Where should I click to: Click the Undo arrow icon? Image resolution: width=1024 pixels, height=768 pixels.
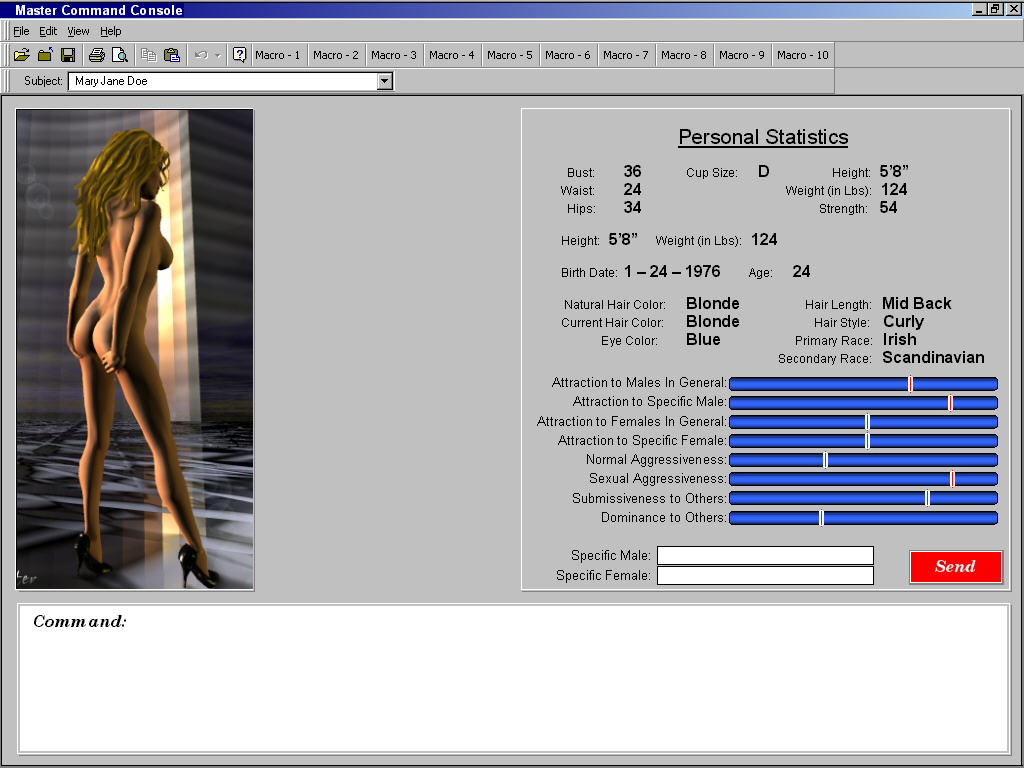(x=201, y=55)
